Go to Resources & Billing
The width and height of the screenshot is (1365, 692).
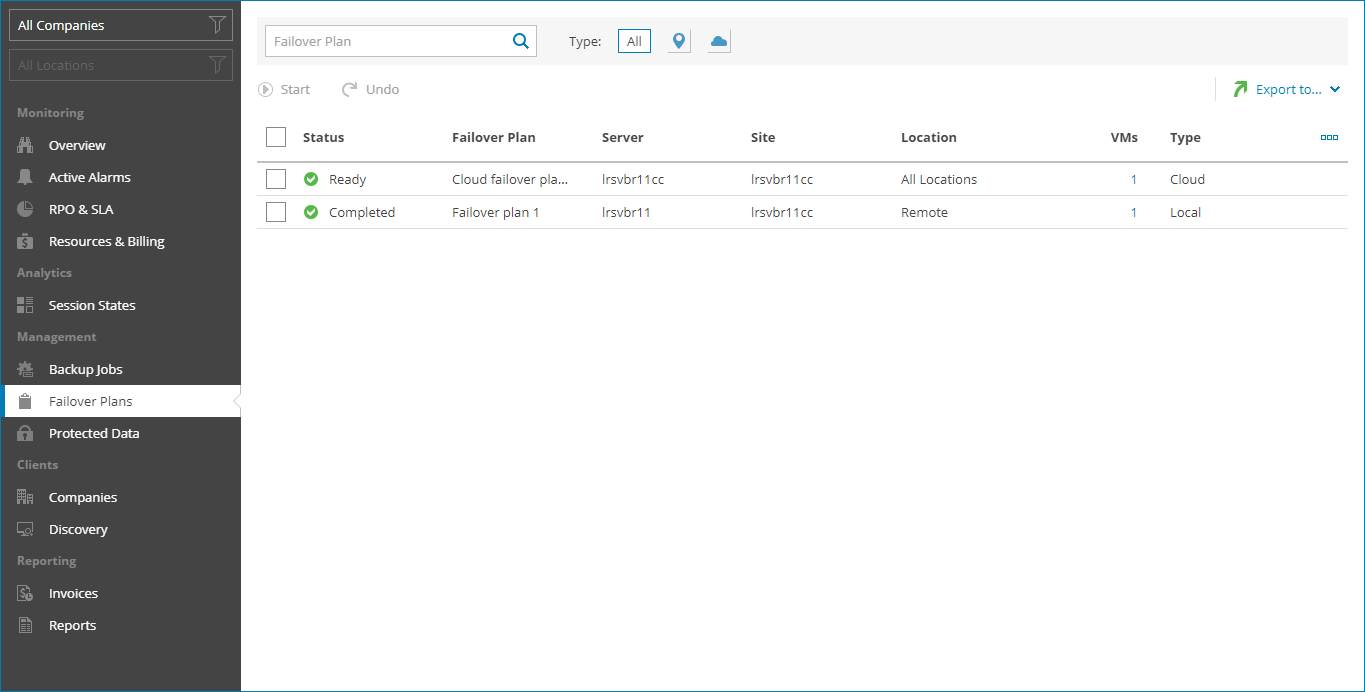[x=107, y=241]
